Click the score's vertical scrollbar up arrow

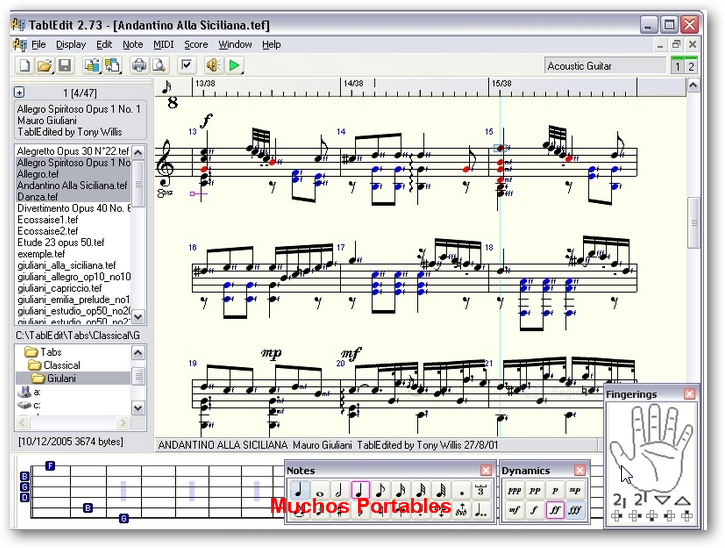click(693, 85)
